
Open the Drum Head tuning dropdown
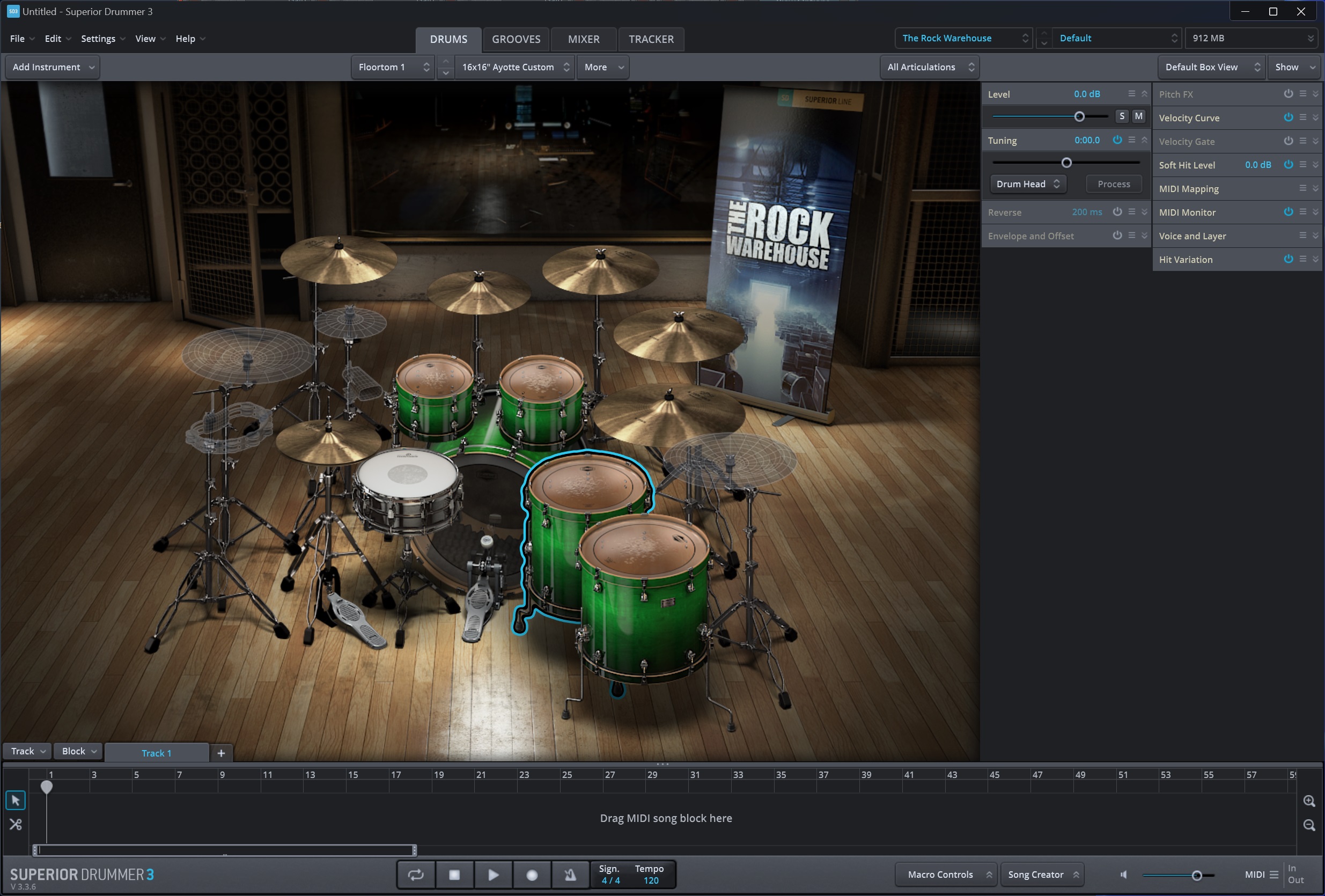[x=1027, y=183]
